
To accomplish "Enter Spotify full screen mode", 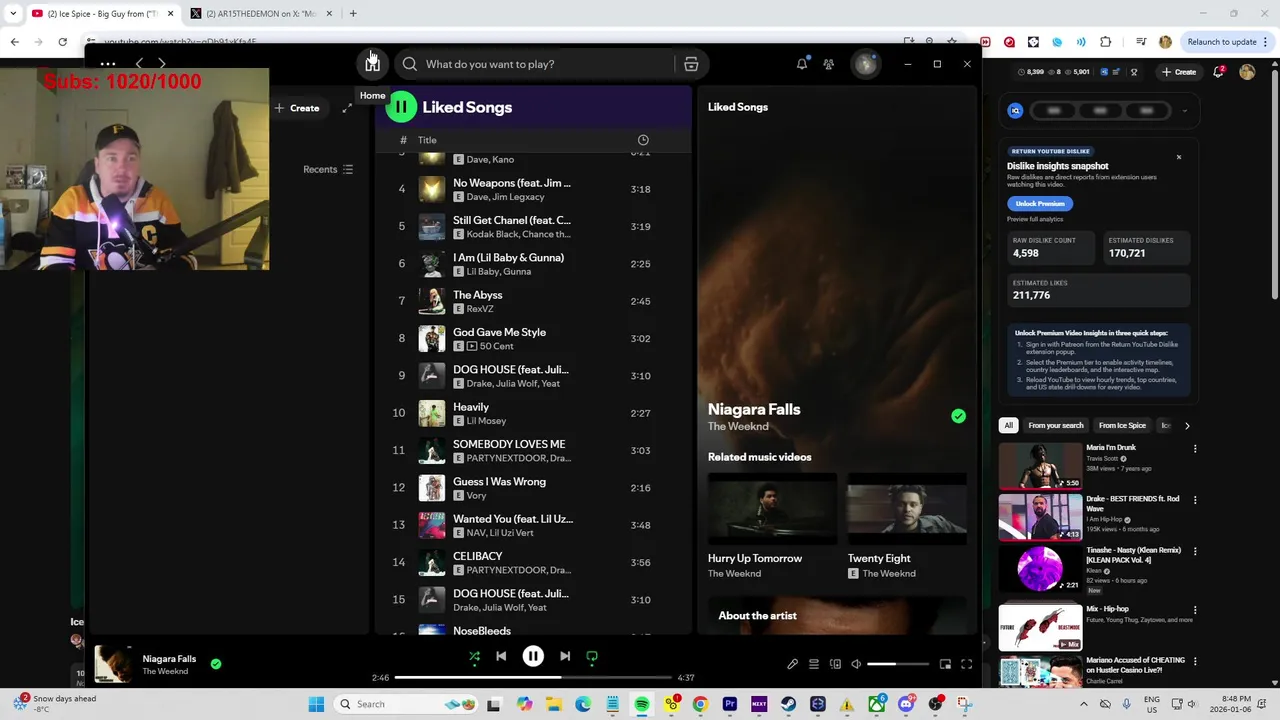I will (x=967, y=664).
